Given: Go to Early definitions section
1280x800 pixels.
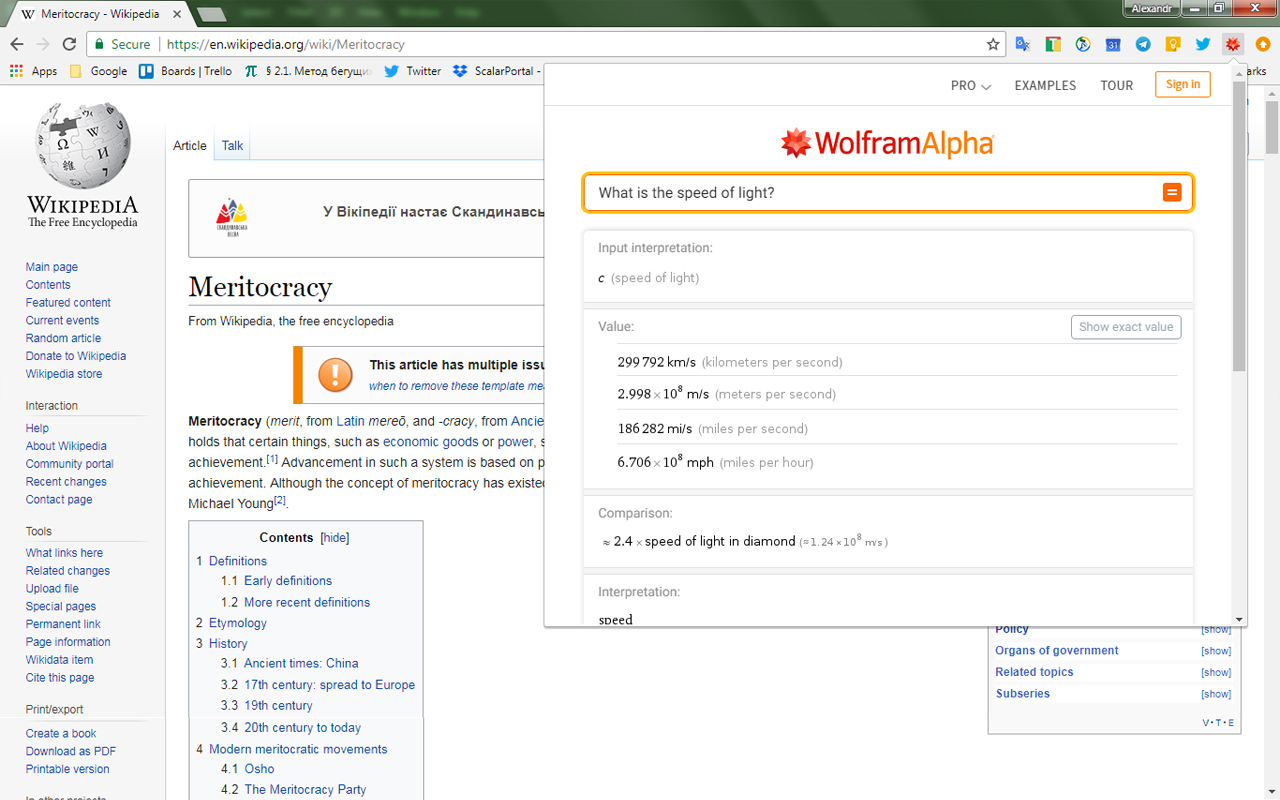Looking at the screenshot, I should pyautogui.click(x=288, y=581).
